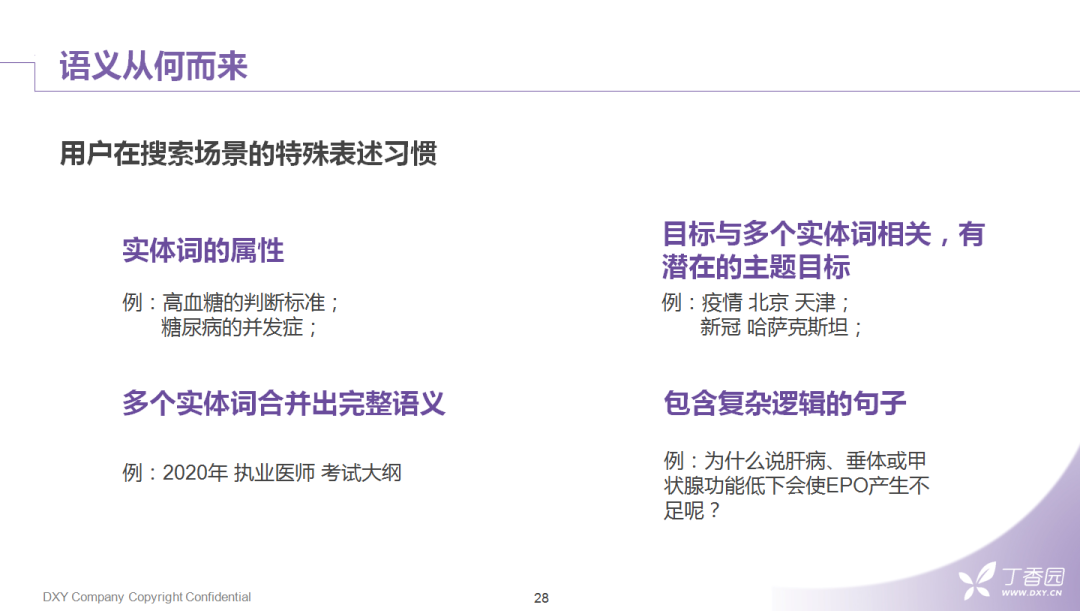
Task: Click the www.dxy.cn web address
Action: [1032, 592]
